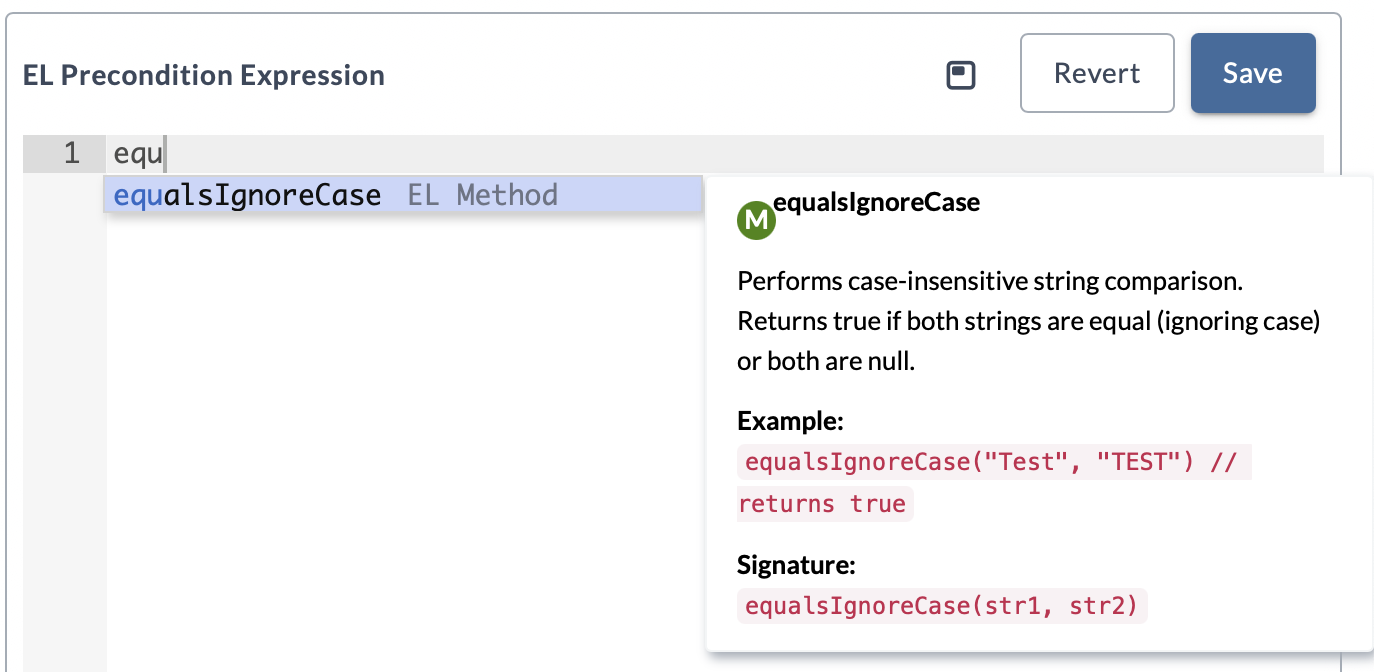Click the "or both are null" text line

coord(826,361)
